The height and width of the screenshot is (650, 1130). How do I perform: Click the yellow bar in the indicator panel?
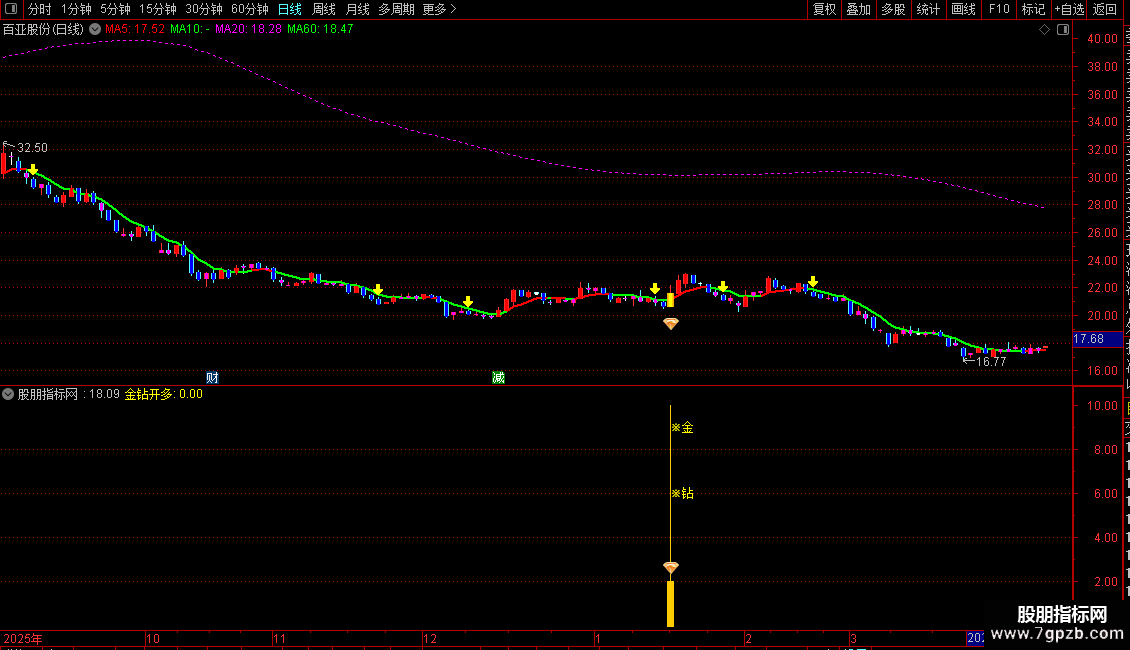[x=670, y=604]
